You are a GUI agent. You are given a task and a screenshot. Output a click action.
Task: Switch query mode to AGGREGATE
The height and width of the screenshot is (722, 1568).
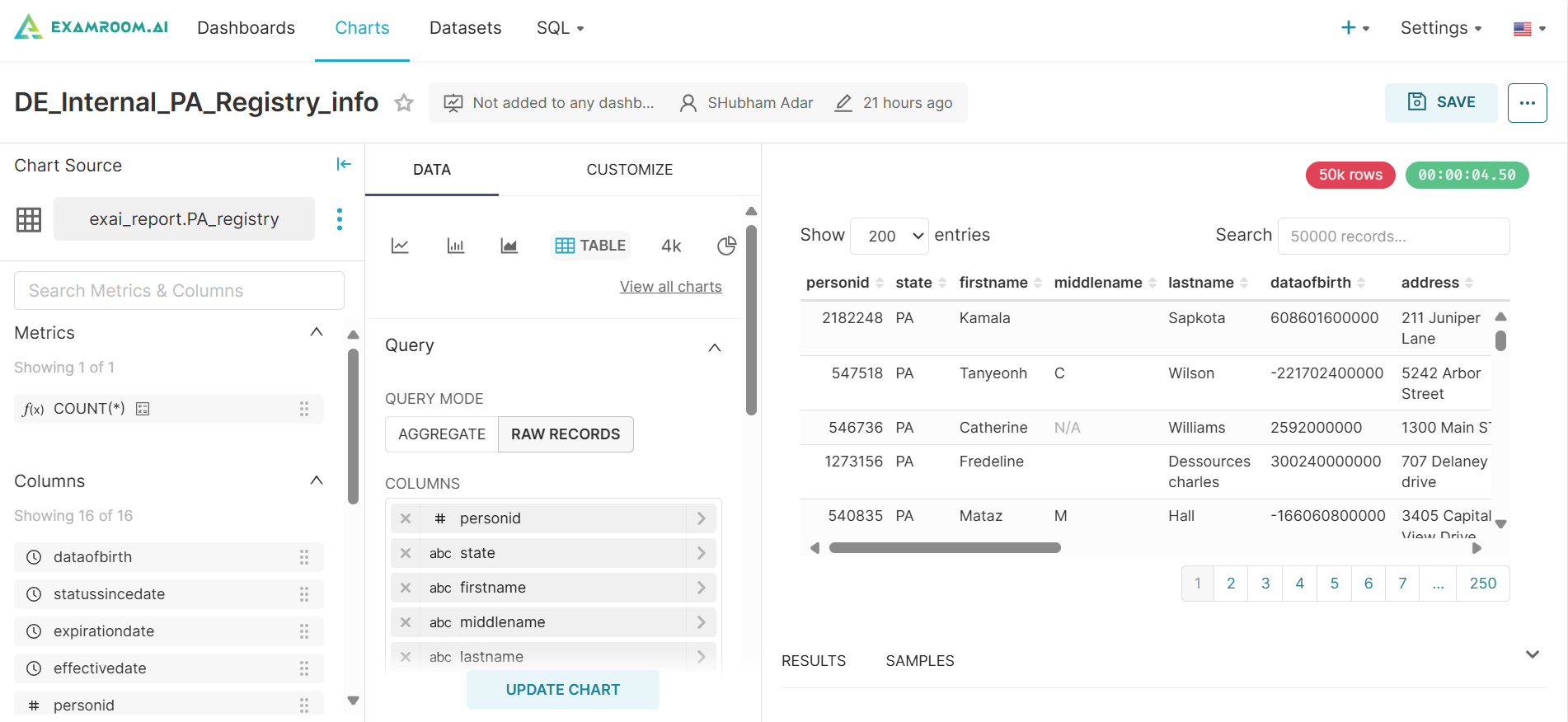point(442,434)
